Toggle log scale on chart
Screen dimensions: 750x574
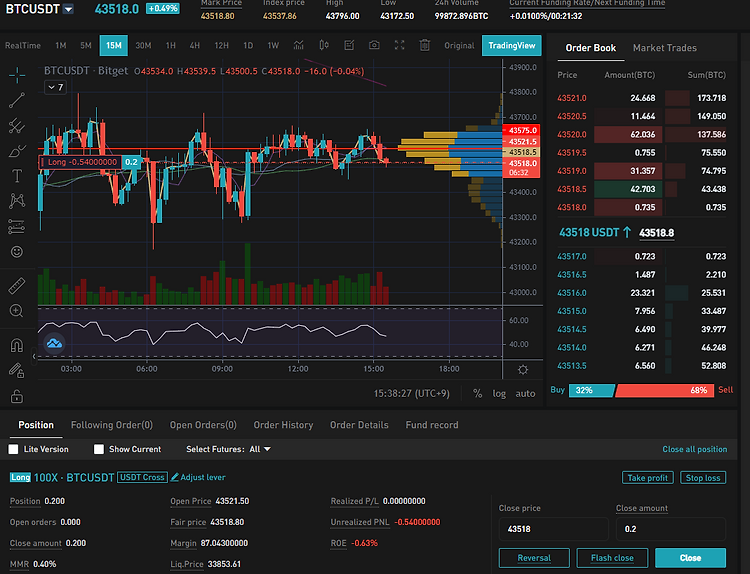(x=499, y=393)
